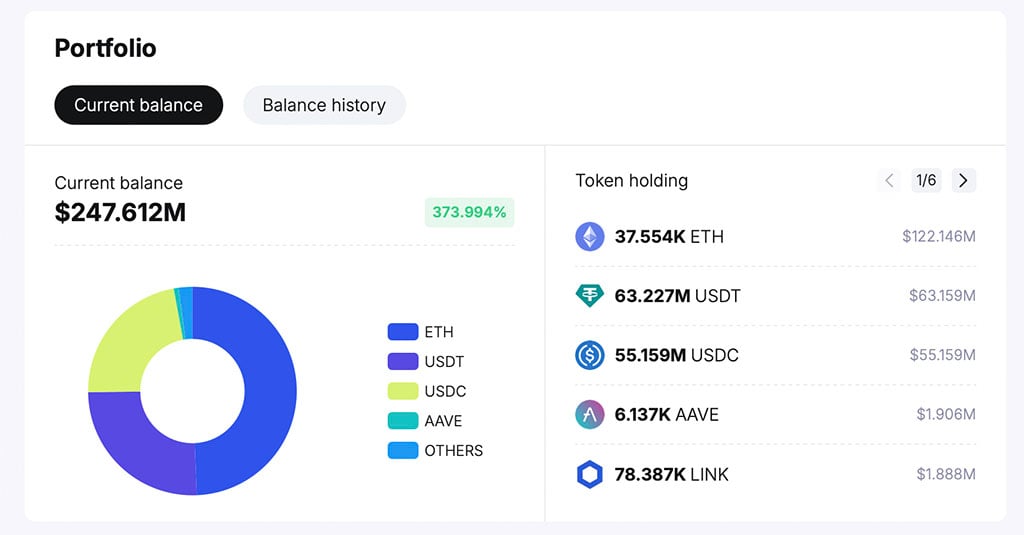This screenshot has height=535, width=1024.
Task: Toggle AAVE legend swatch
Action: click(402, 421)
